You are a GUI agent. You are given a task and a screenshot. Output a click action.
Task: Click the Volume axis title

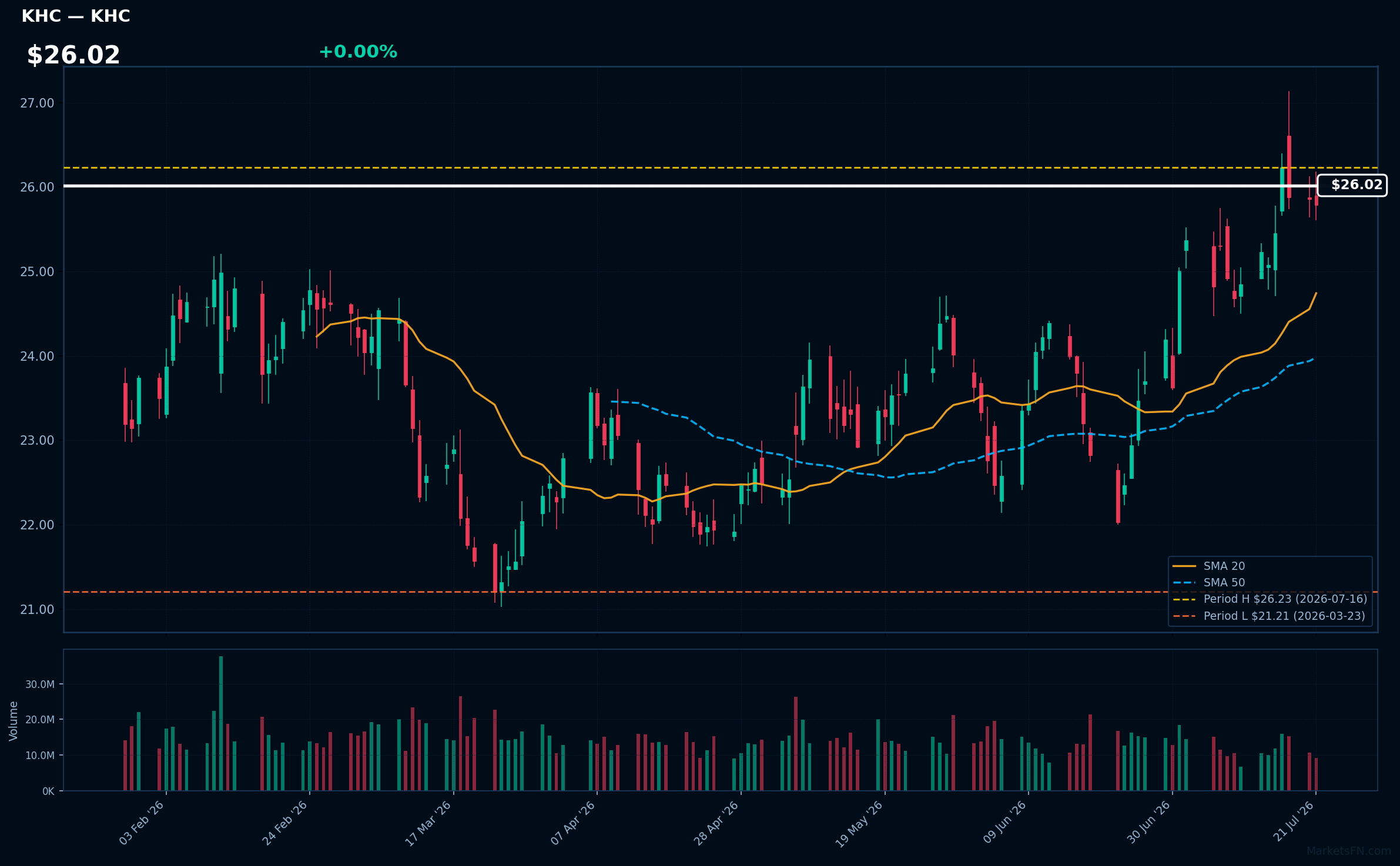click(x=14, y=721)
